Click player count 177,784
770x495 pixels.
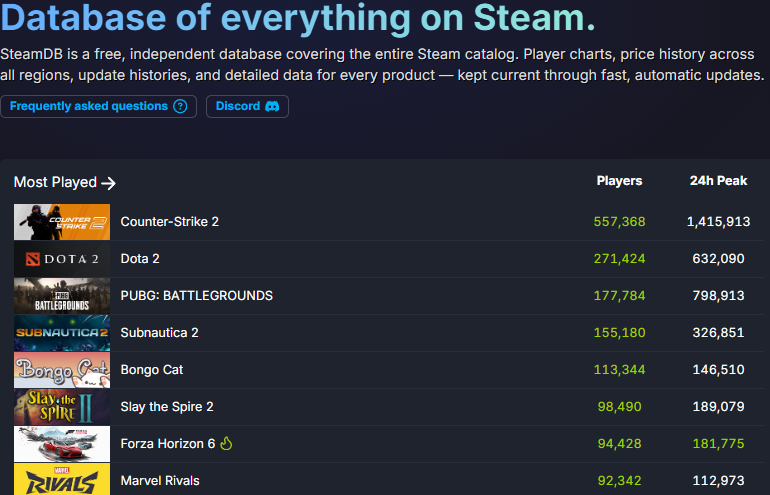pos(619,296)
